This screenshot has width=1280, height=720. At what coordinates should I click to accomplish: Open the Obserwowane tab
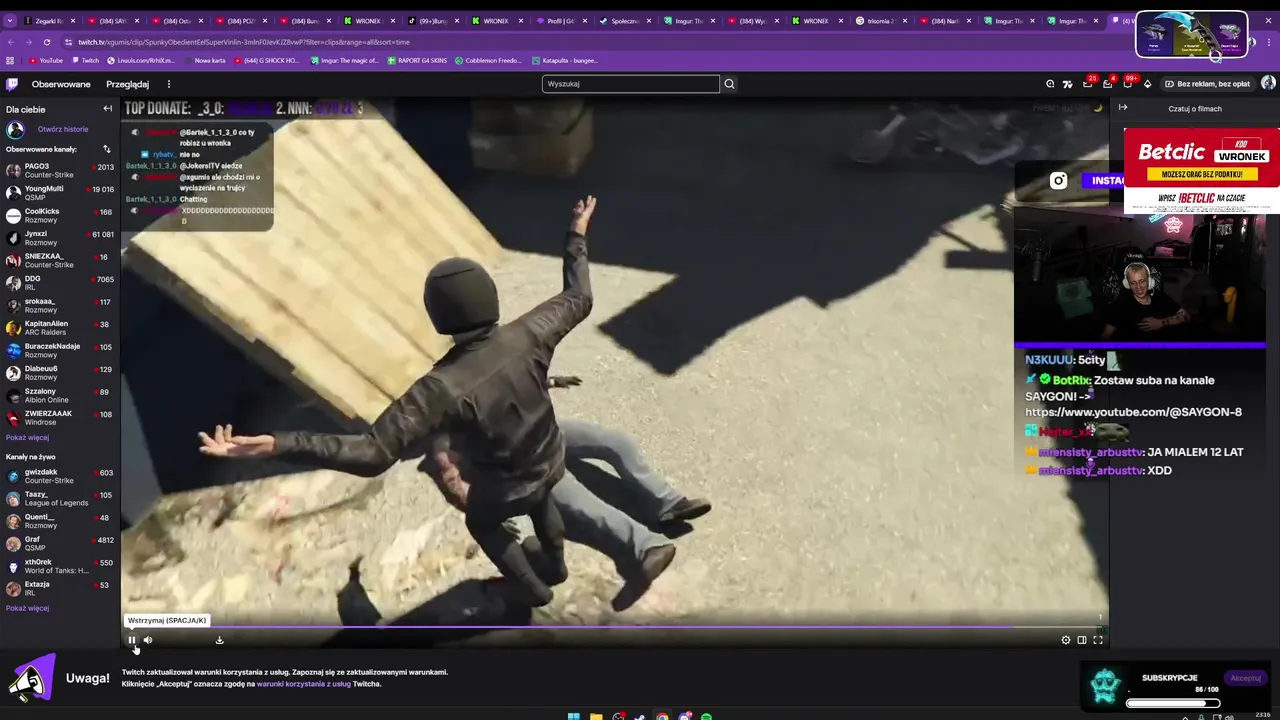[61, 84]
